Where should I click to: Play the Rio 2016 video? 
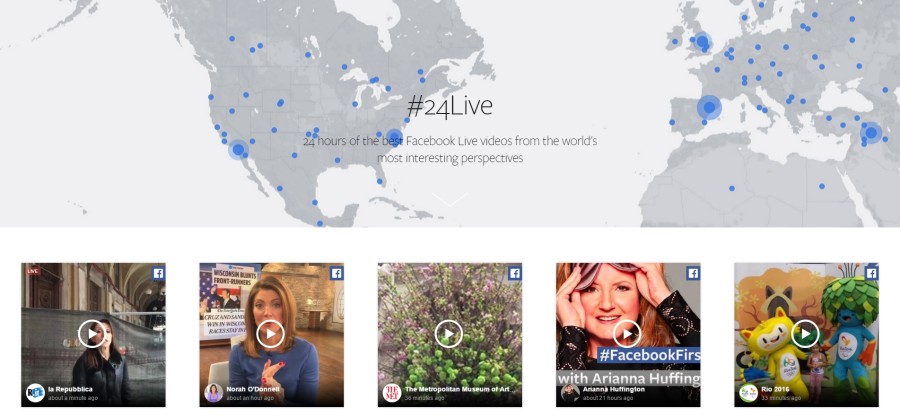pos(805,333)
